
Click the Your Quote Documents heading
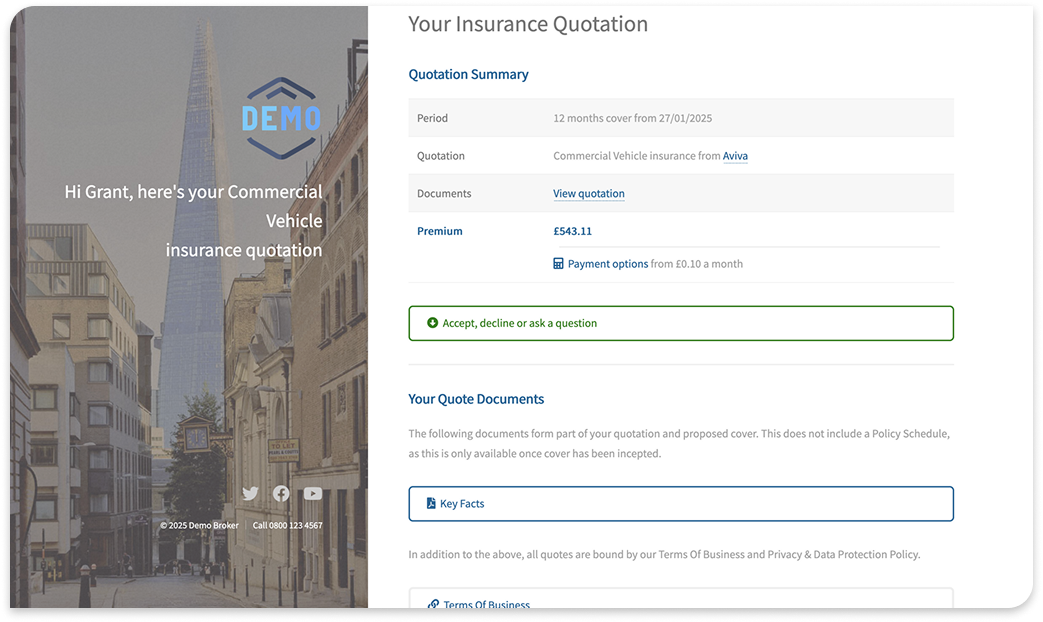pyautogui.click(x=476, y=399)
